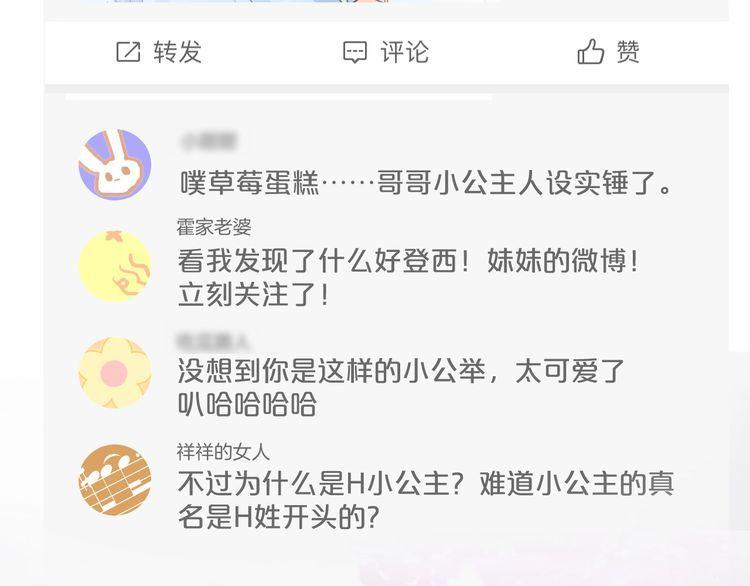This screenshot has width=750, height=586.
Task: Click the repost (转发) share icon
Action: click(128, 52)
